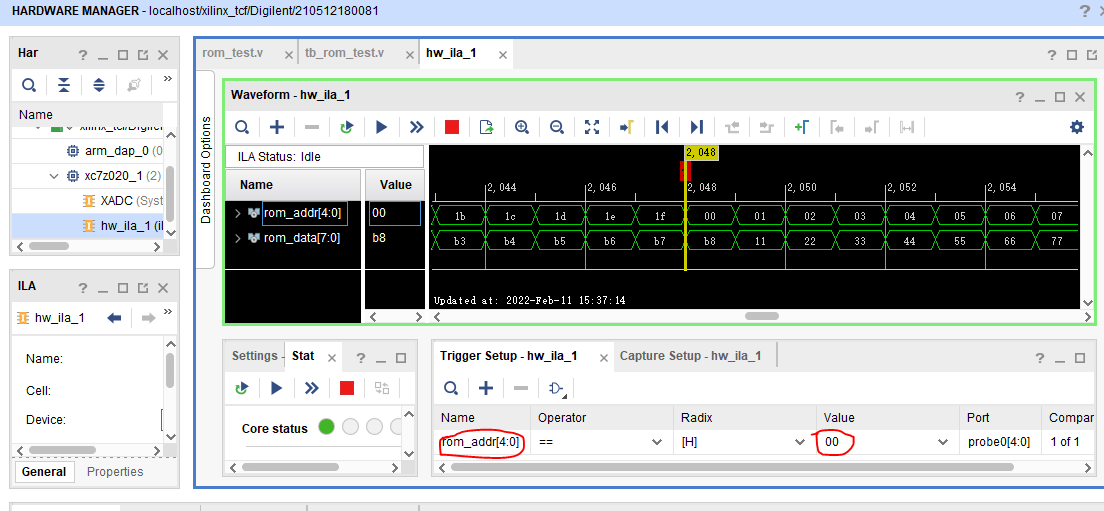Image resolution: width=1104 pixels, height=511 pixels.
Task: Go back in ILA properties panel
Action: tap(115, 317)
